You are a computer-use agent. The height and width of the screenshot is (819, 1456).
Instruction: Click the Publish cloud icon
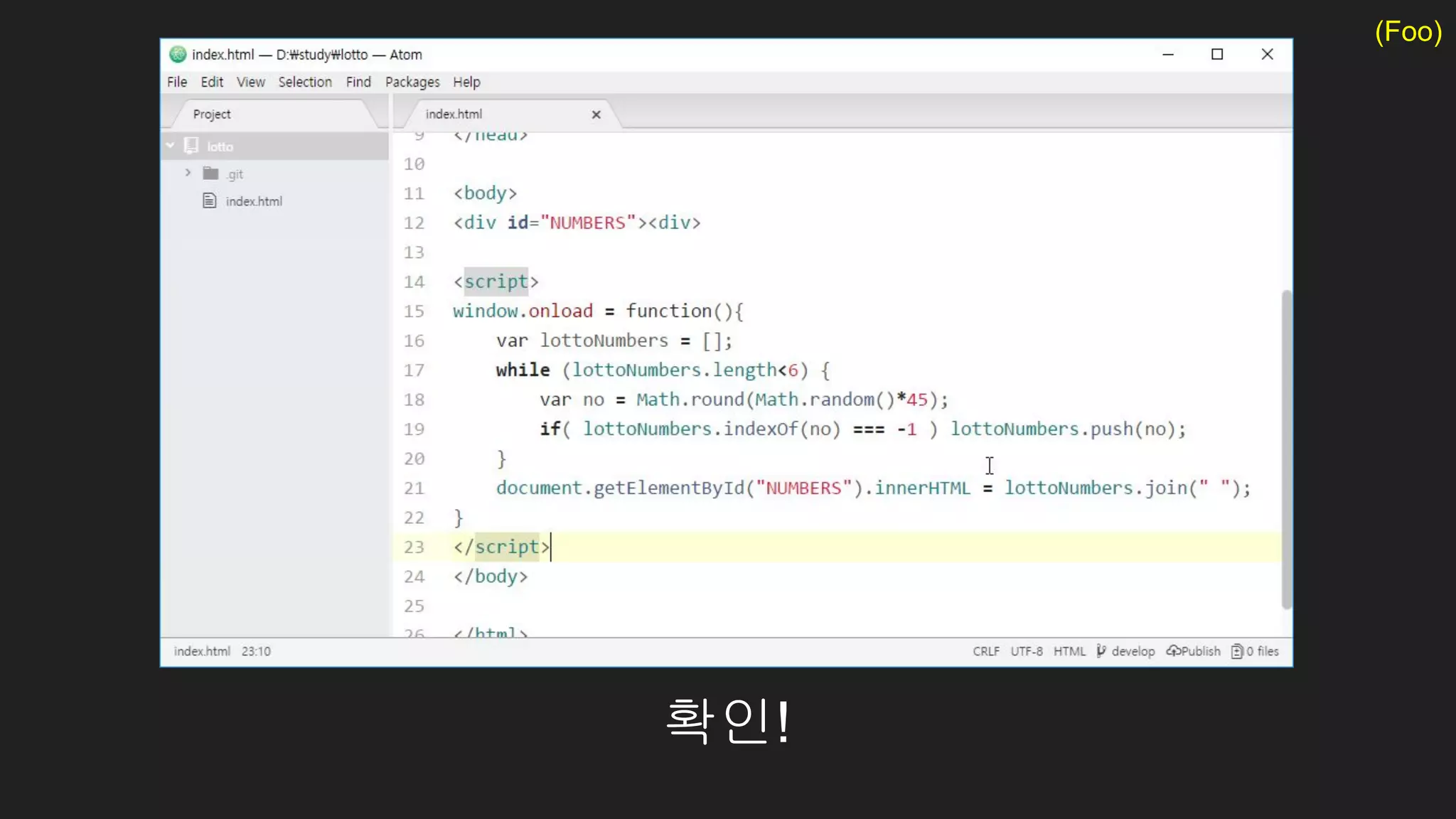1174,651
